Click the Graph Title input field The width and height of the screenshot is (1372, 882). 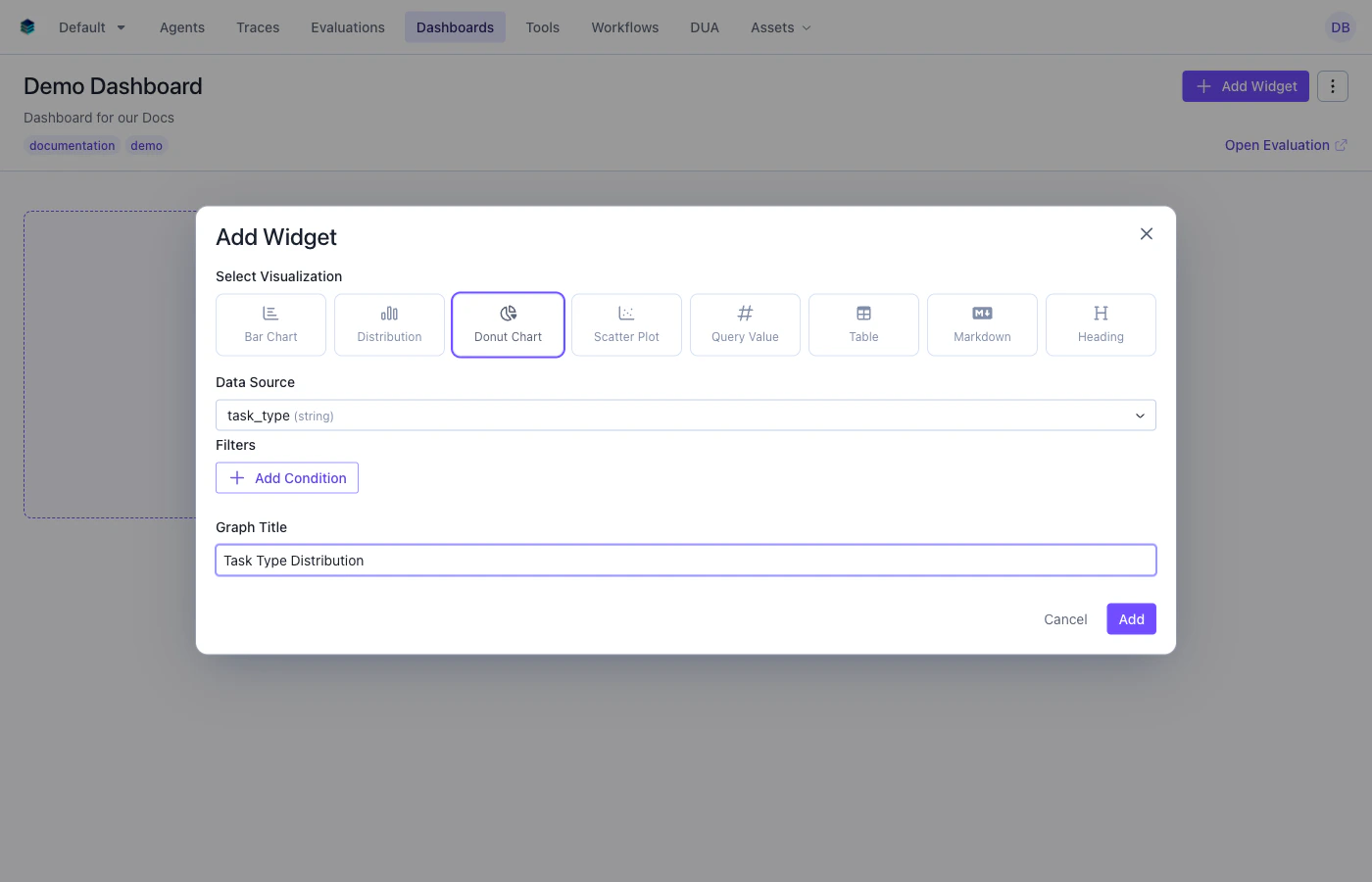pos(685,560)
